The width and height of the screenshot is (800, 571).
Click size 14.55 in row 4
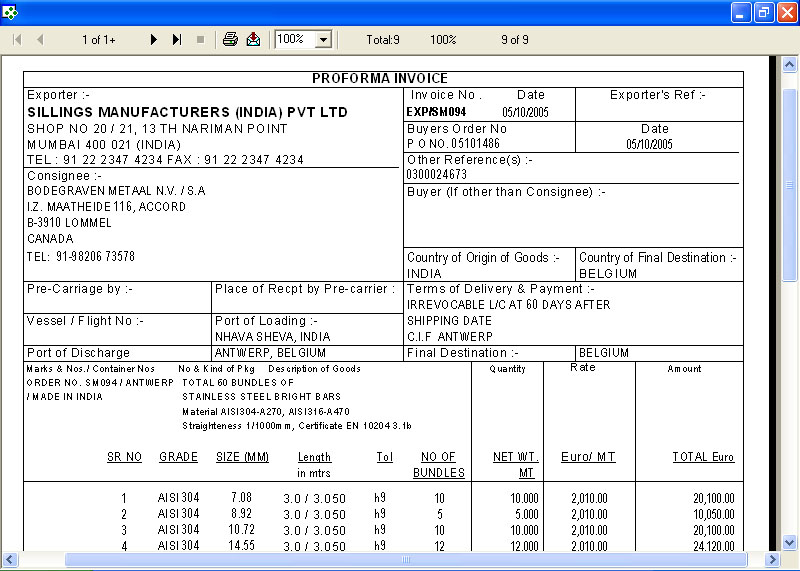click(x=241, y=545)
